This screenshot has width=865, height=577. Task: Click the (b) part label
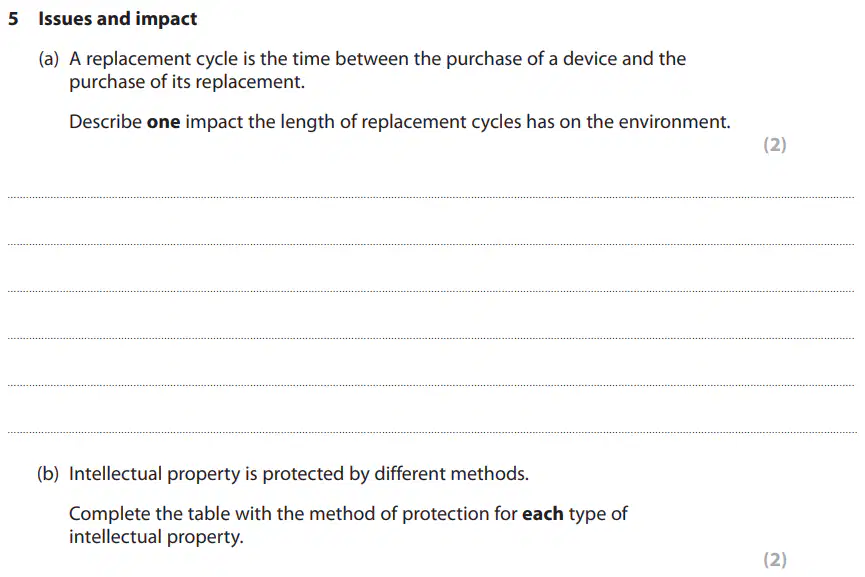coord(48,474)
